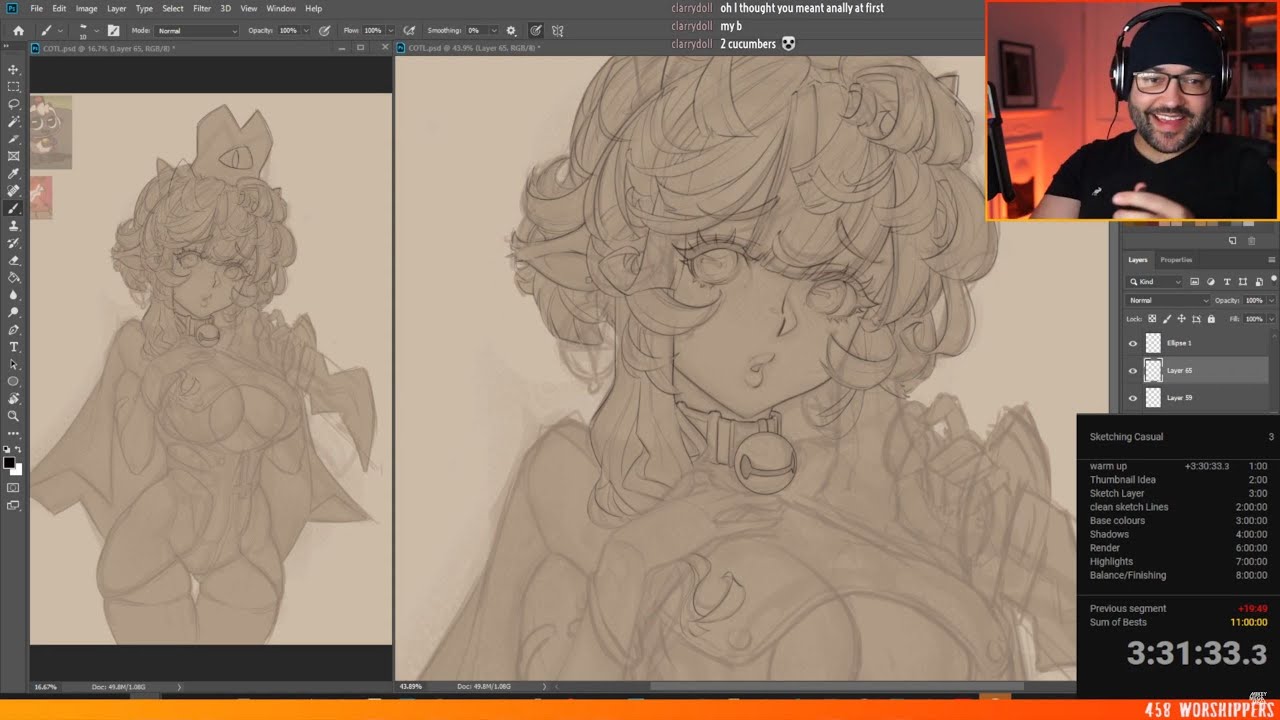Select the Move tool
Image resolution: width=1280 pixels, height=720 pixels.
[14, 69]
